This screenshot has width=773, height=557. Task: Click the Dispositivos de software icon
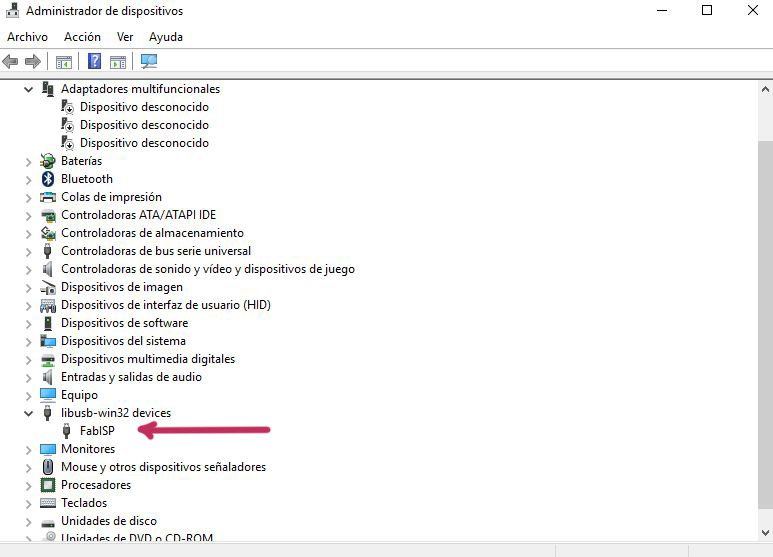(48, 323)
